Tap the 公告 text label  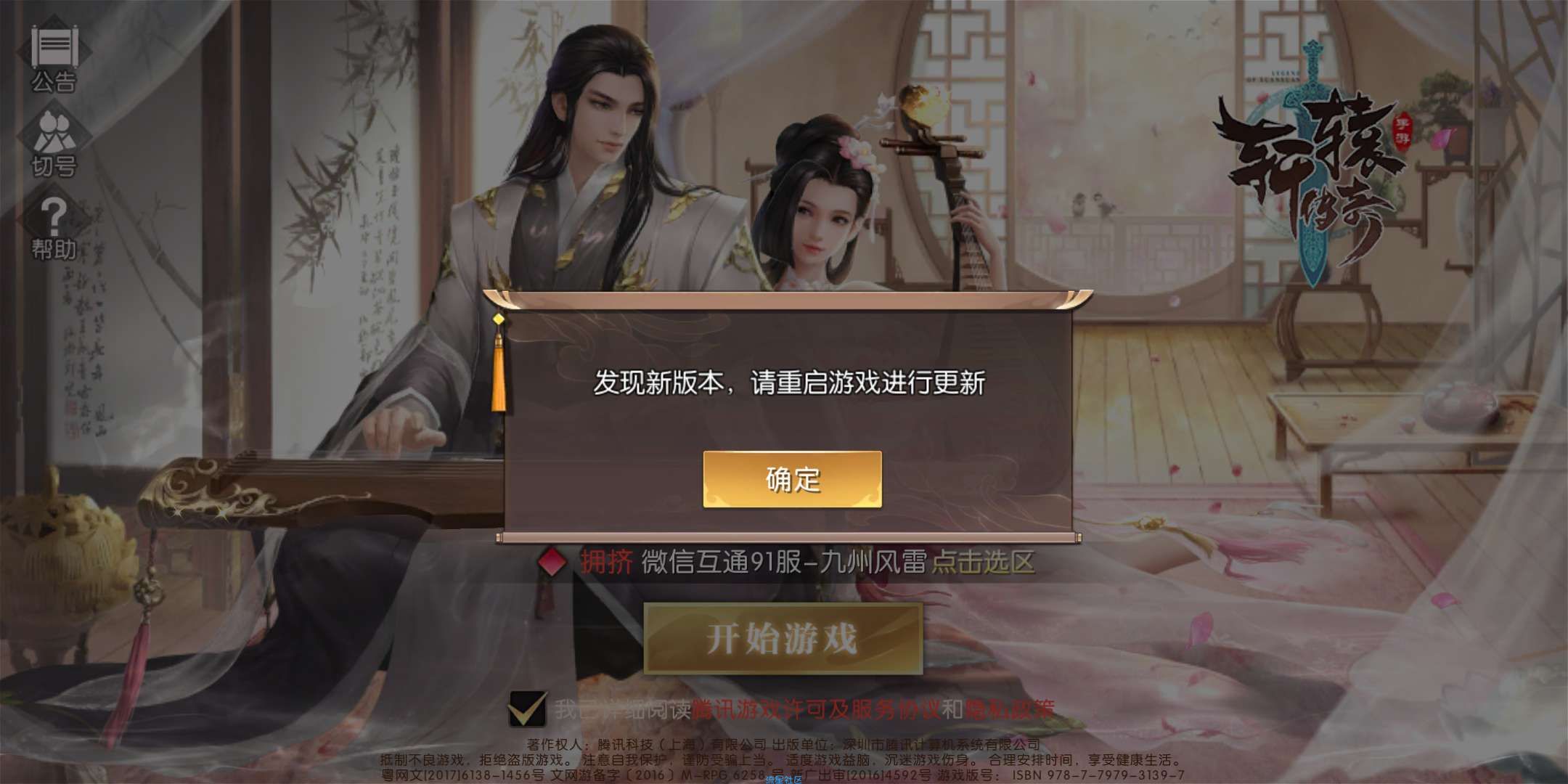coord(53,82)
